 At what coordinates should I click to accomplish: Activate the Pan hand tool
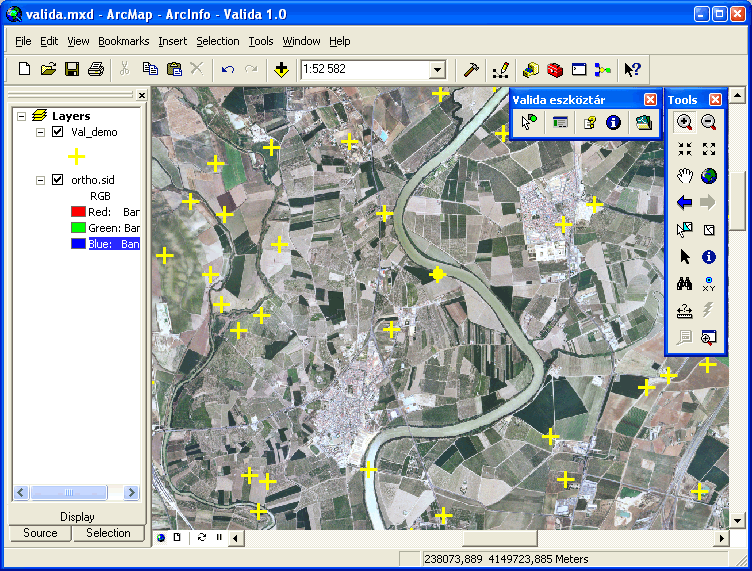pyautogui.click(x=685, y=176)
